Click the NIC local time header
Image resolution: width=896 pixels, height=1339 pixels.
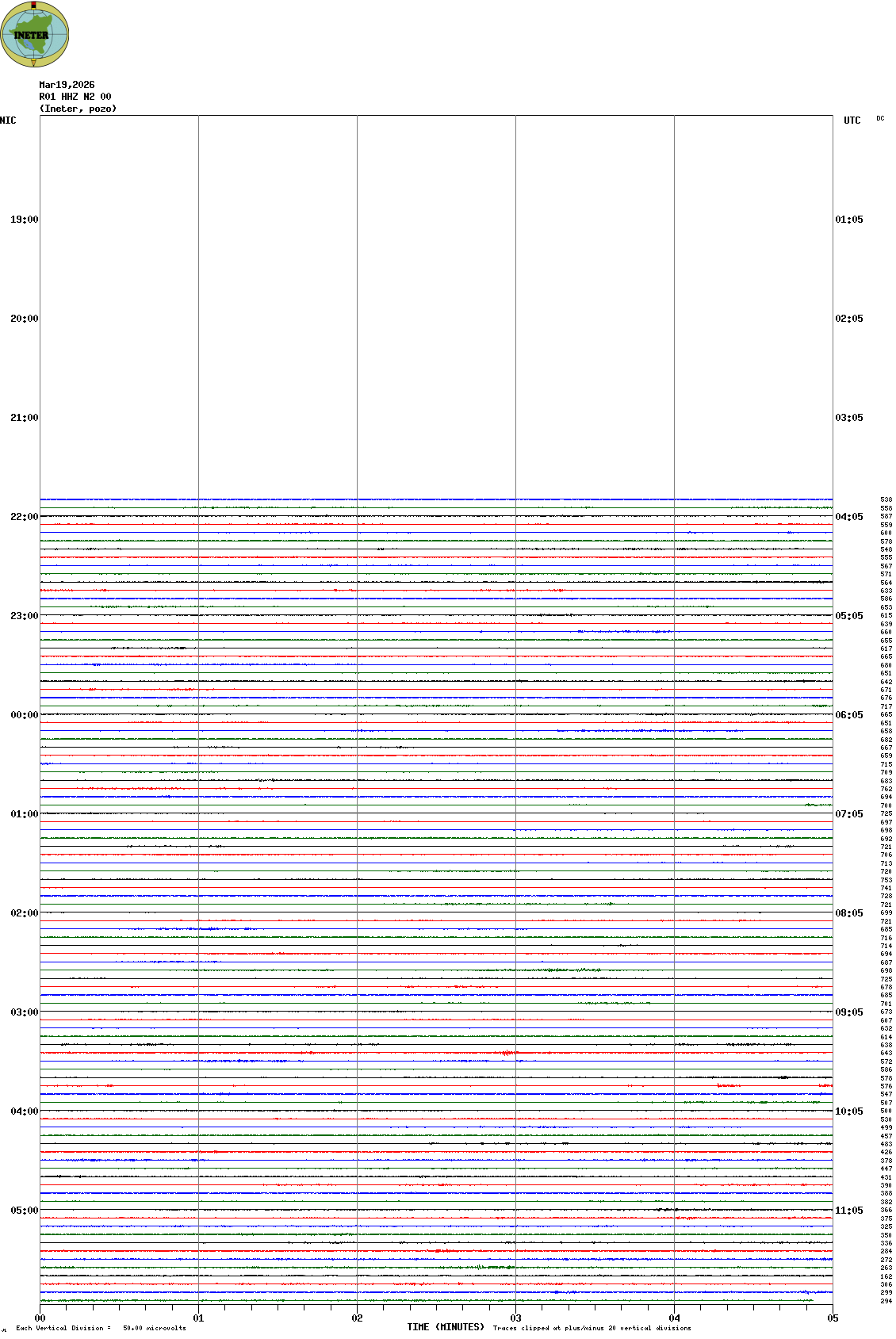[8, 121]
